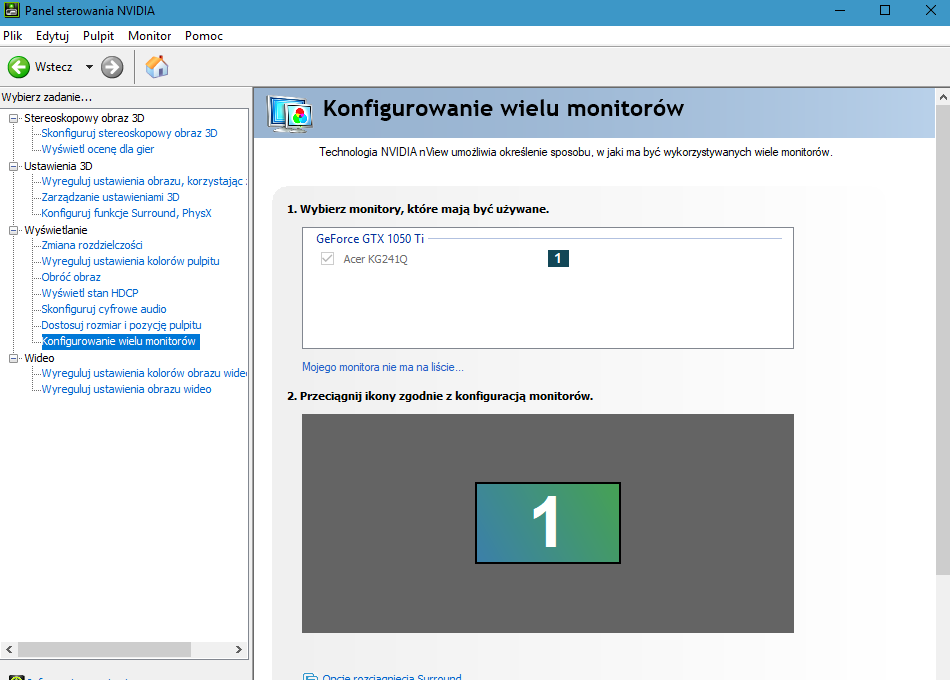Viewport: 951px width, 680px height.
Task: Click up arrow of main vertical scrollbar
Action: [x=943, y=97]
